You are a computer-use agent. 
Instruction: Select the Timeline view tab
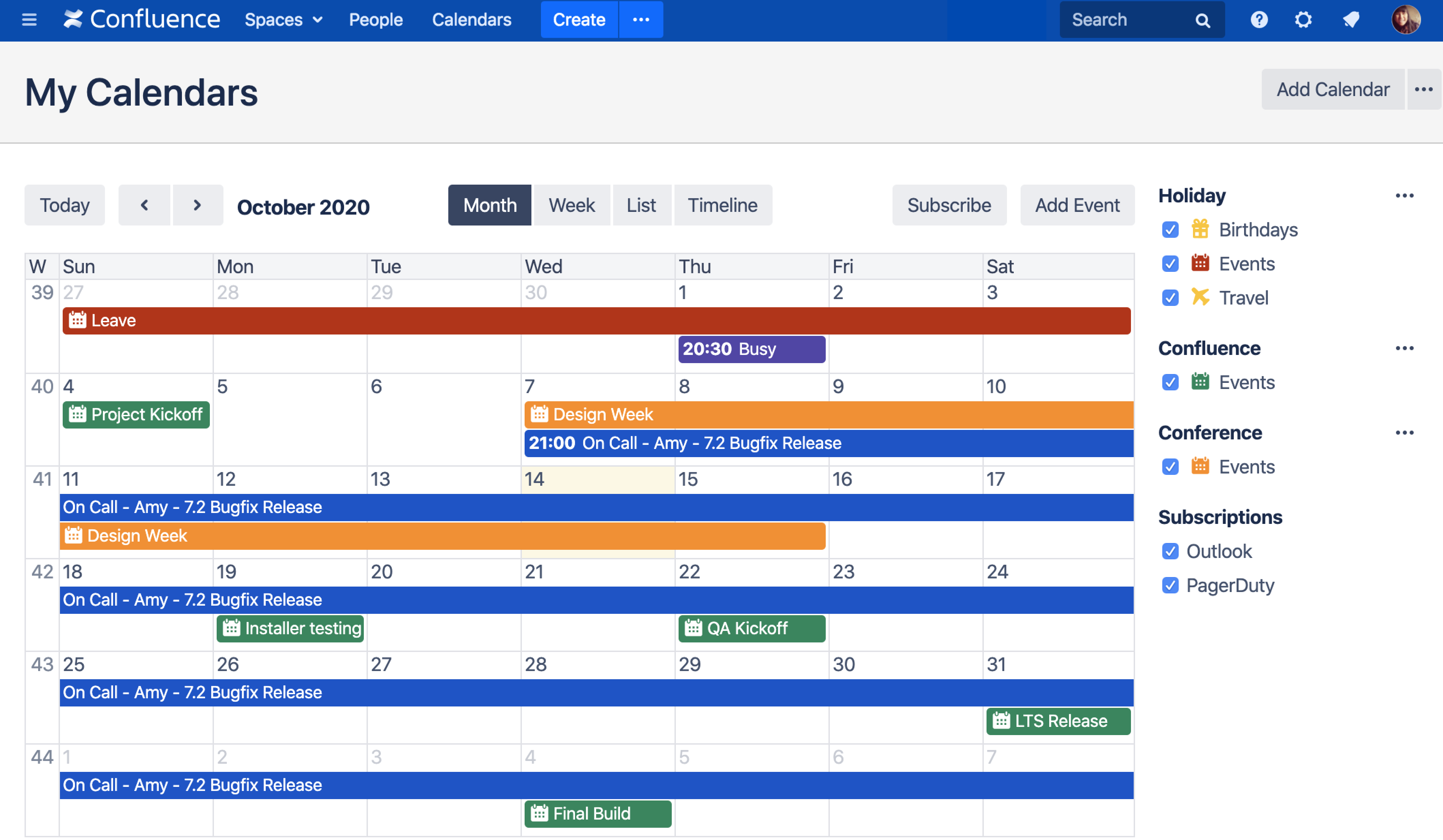click(x=722, y=205)
